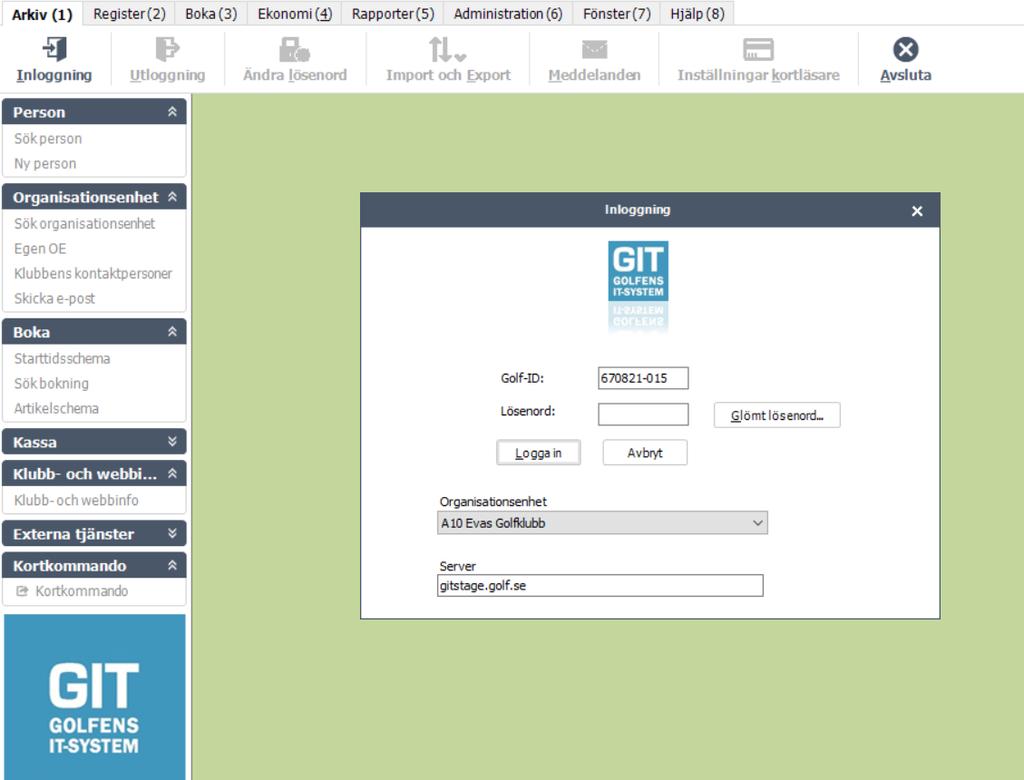Click the Inloggning dialog title bar
This screenshot has height=780, width=1024.
point(637,210)
